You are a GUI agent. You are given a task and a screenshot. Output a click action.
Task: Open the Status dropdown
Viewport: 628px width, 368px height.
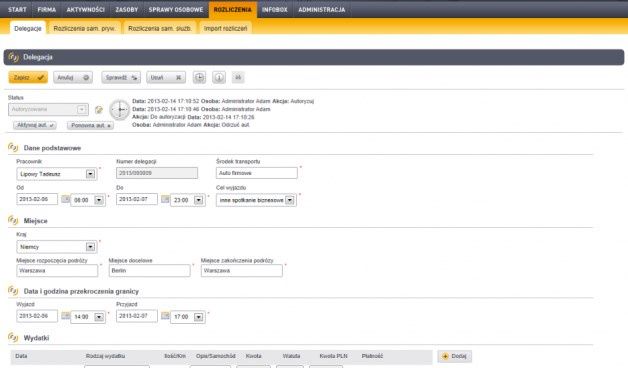(48, 109)
